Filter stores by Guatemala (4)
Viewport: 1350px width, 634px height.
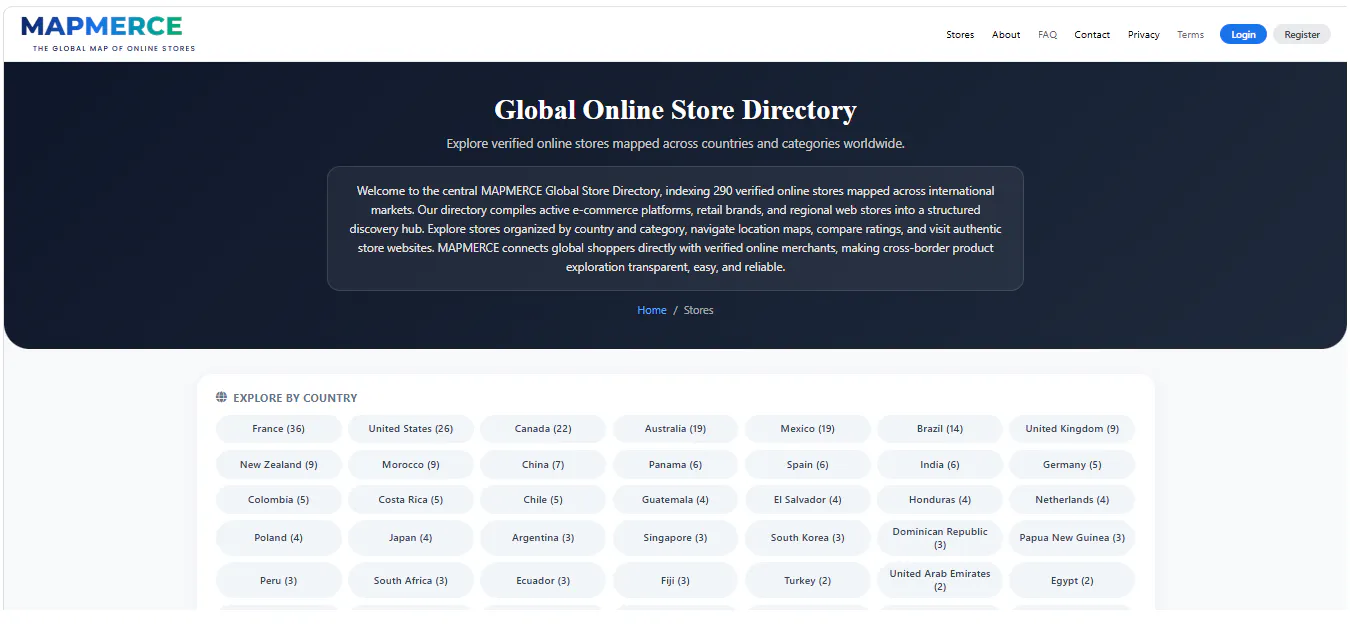click(x=675, y=499)
